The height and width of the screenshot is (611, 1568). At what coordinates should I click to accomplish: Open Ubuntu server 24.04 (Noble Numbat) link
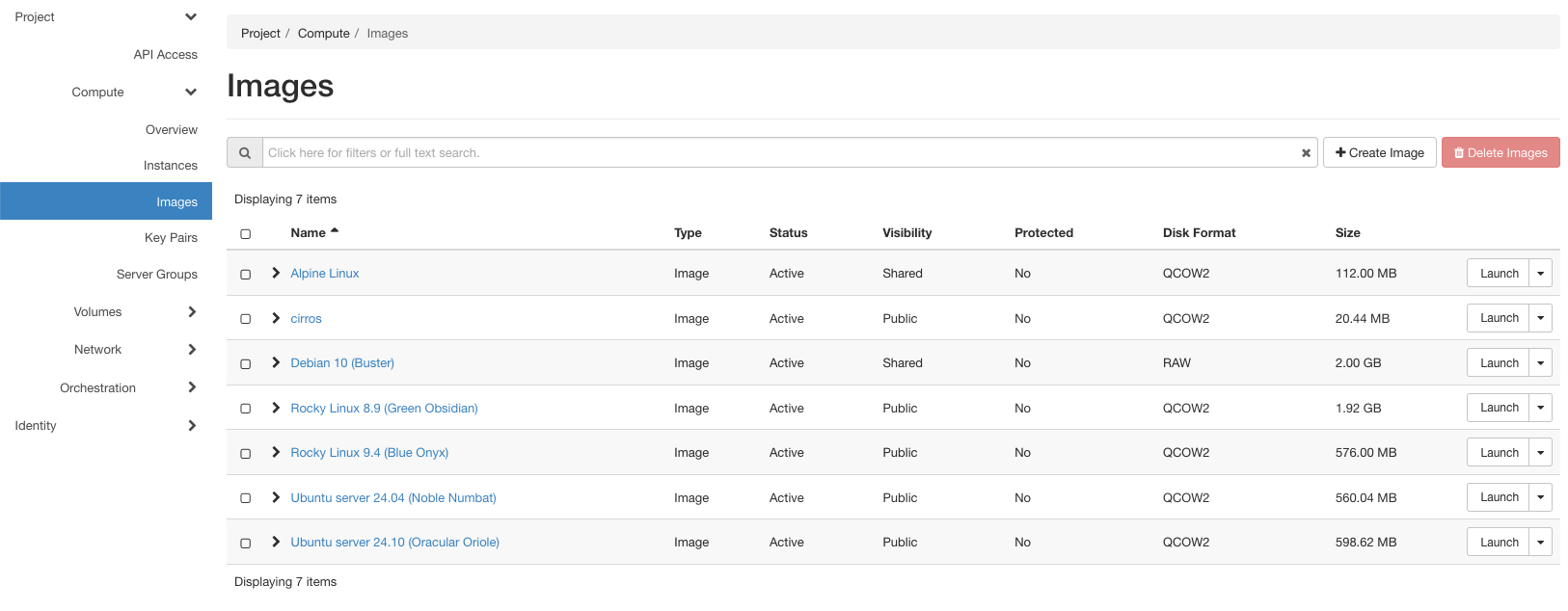point(393,498)
